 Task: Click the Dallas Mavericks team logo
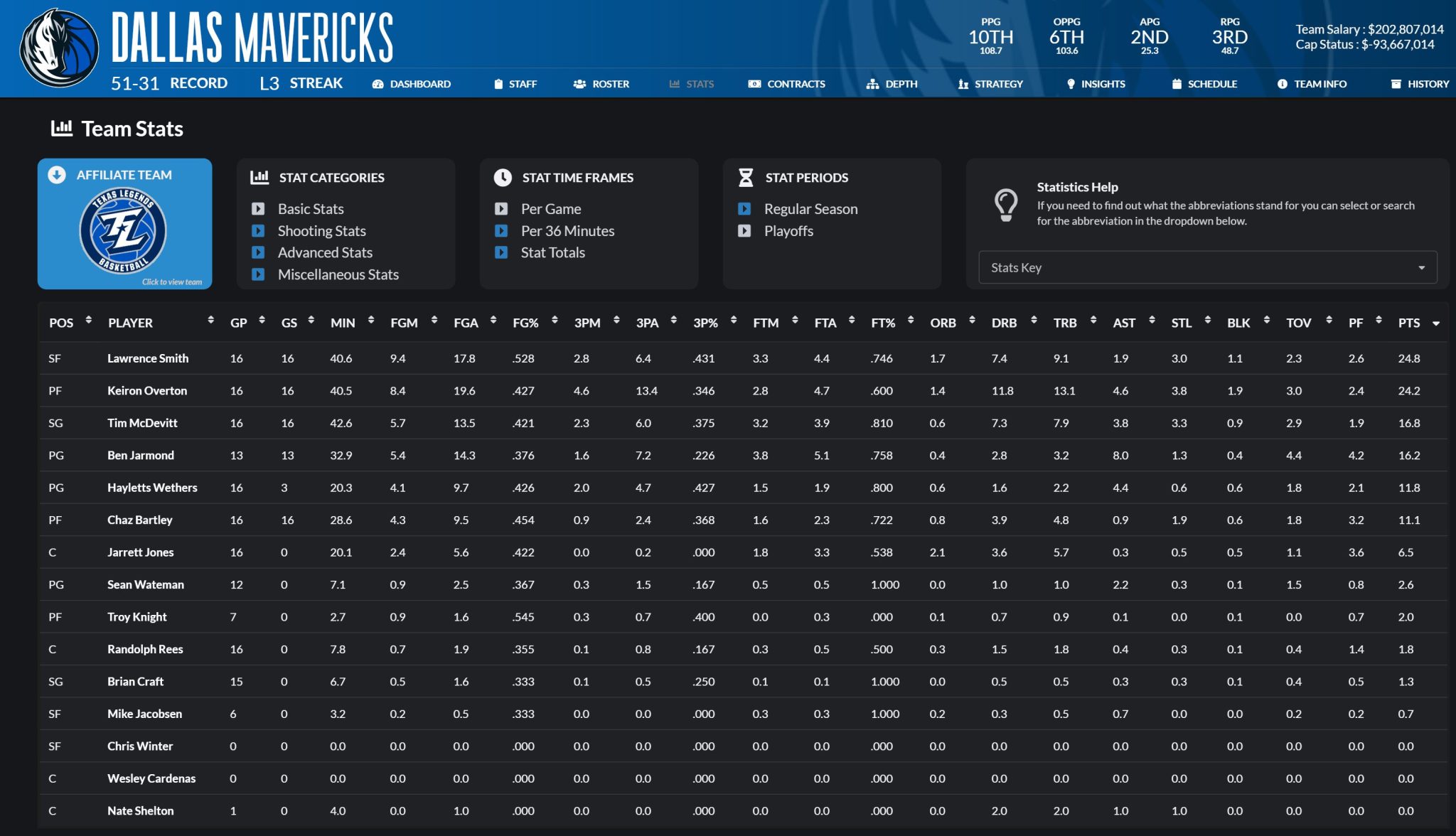59,48
